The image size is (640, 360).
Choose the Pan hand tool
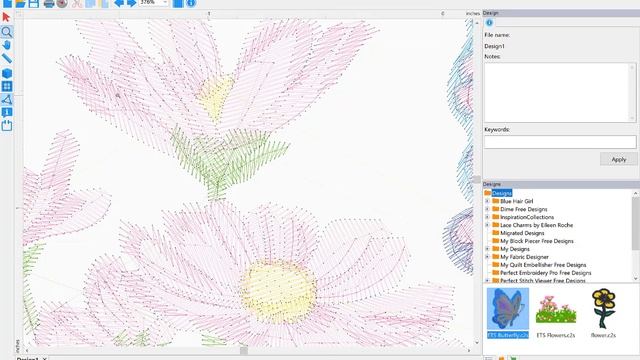tap(7, 45)
